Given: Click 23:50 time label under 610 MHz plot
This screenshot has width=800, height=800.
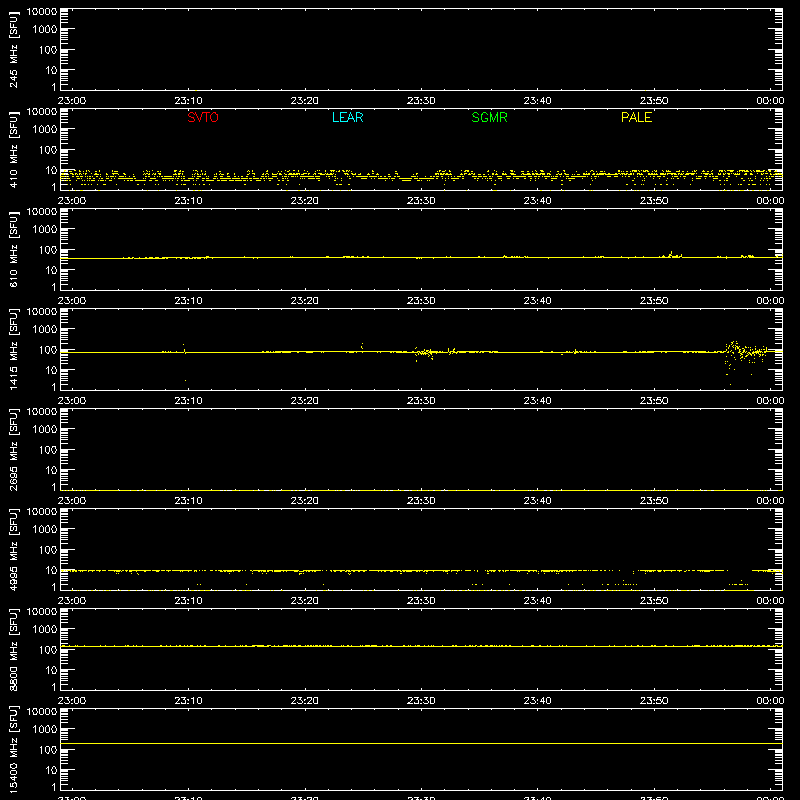Looking at the screenshot, I should coord(654,301).
